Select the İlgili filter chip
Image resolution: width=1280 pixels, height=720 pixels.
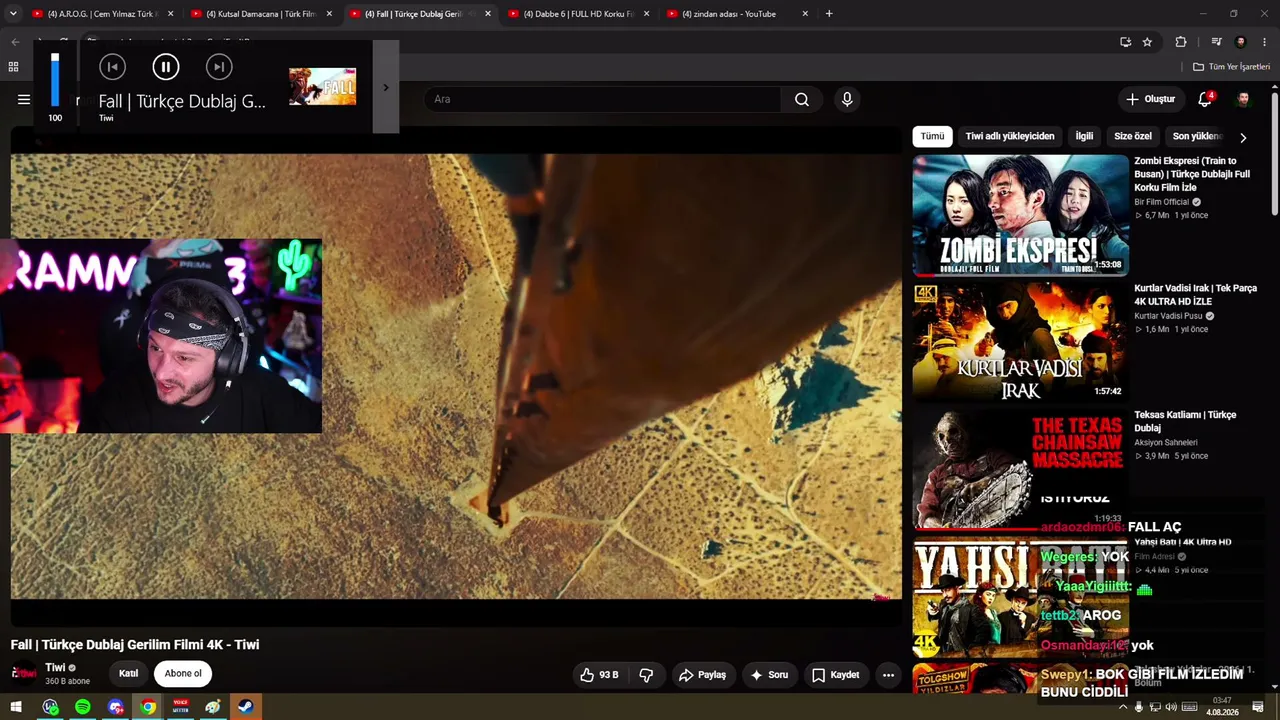[x=1084, y=136]
